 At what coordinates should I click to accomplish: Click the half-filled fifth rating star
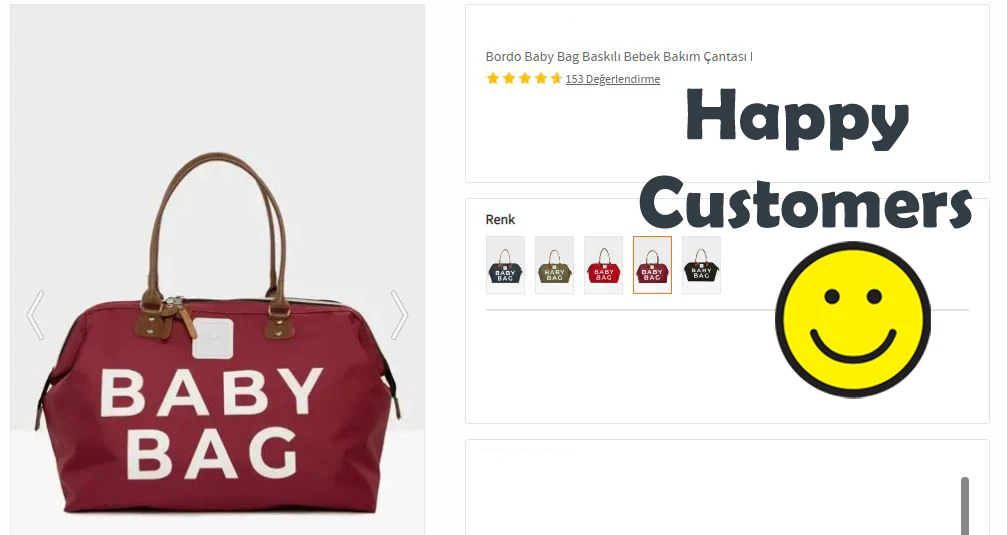click(556, 78)
